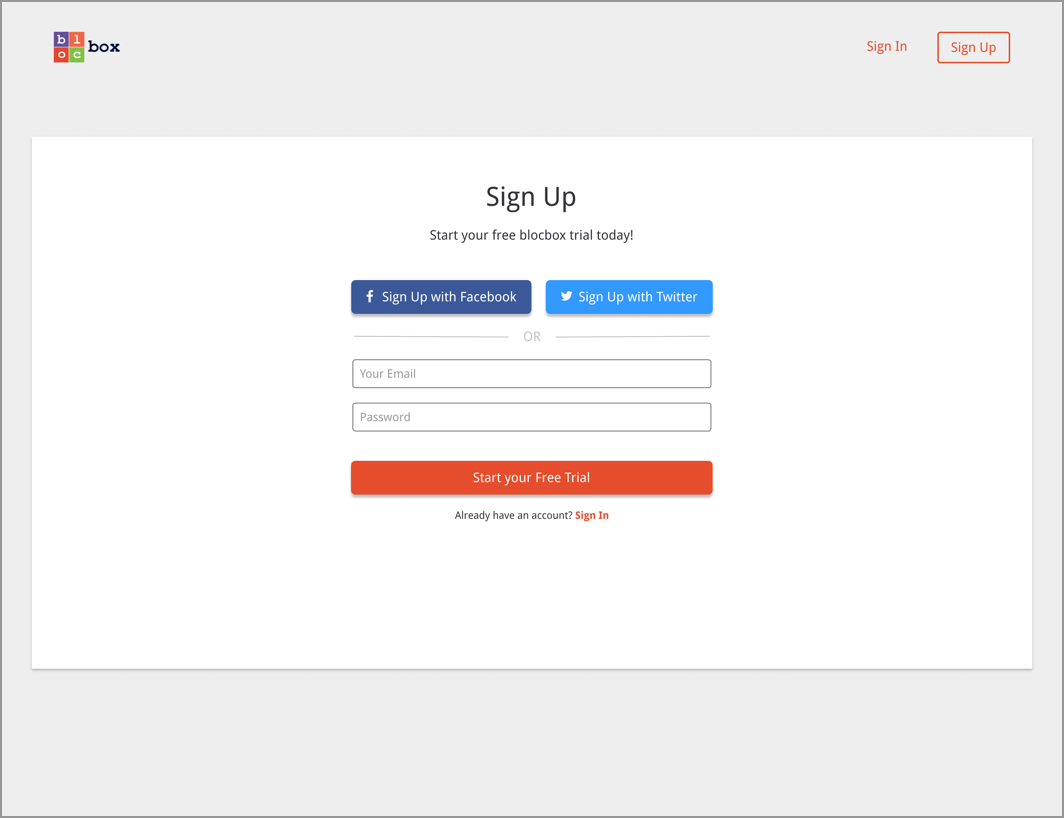Click the OR divider label
Viewport: 1064px width, 818px height.
(x=532, y=337)
